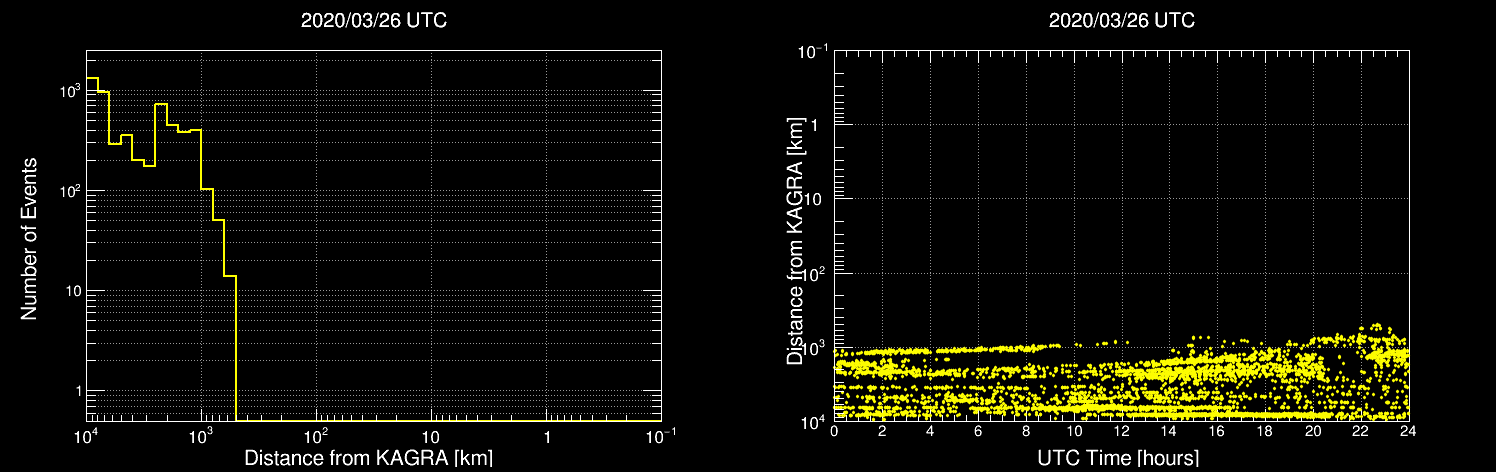1496x472 pixels.
Task: Click the scatter plot's title "2020/03/26 UTC"
Action: coord(1122,21)
